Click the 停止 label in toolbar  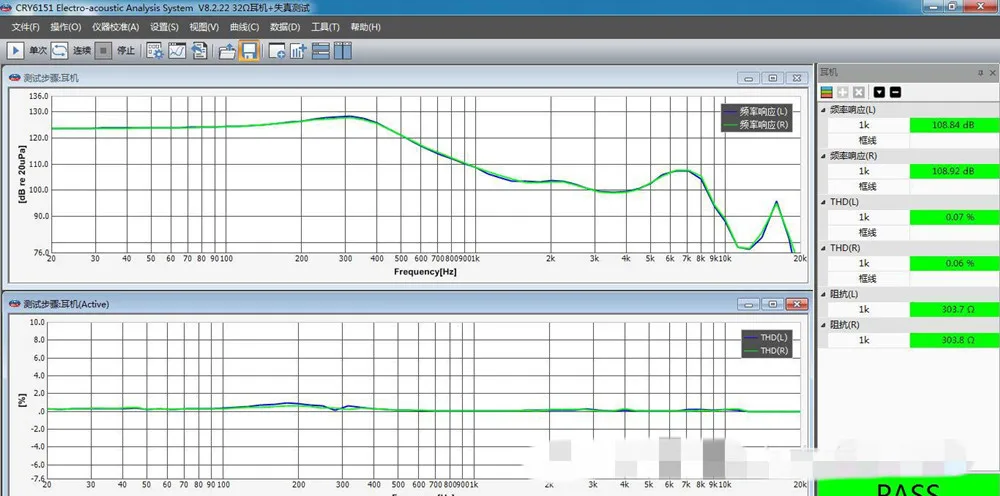(126, 50)
